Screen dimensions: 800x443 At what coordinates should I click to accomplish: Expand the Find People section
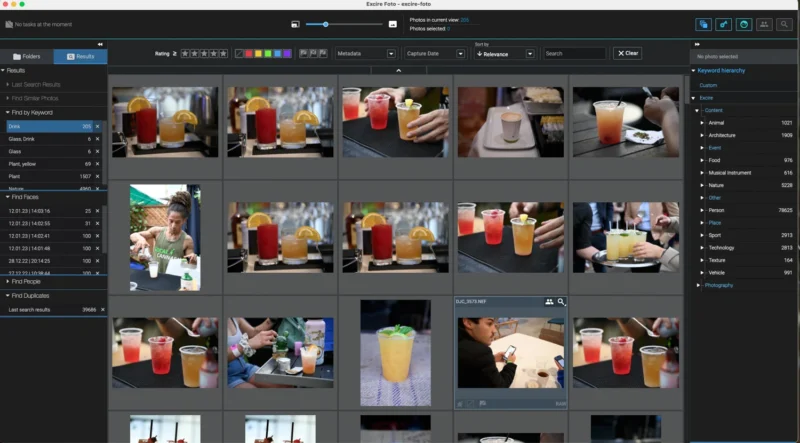tap(8, 281)
